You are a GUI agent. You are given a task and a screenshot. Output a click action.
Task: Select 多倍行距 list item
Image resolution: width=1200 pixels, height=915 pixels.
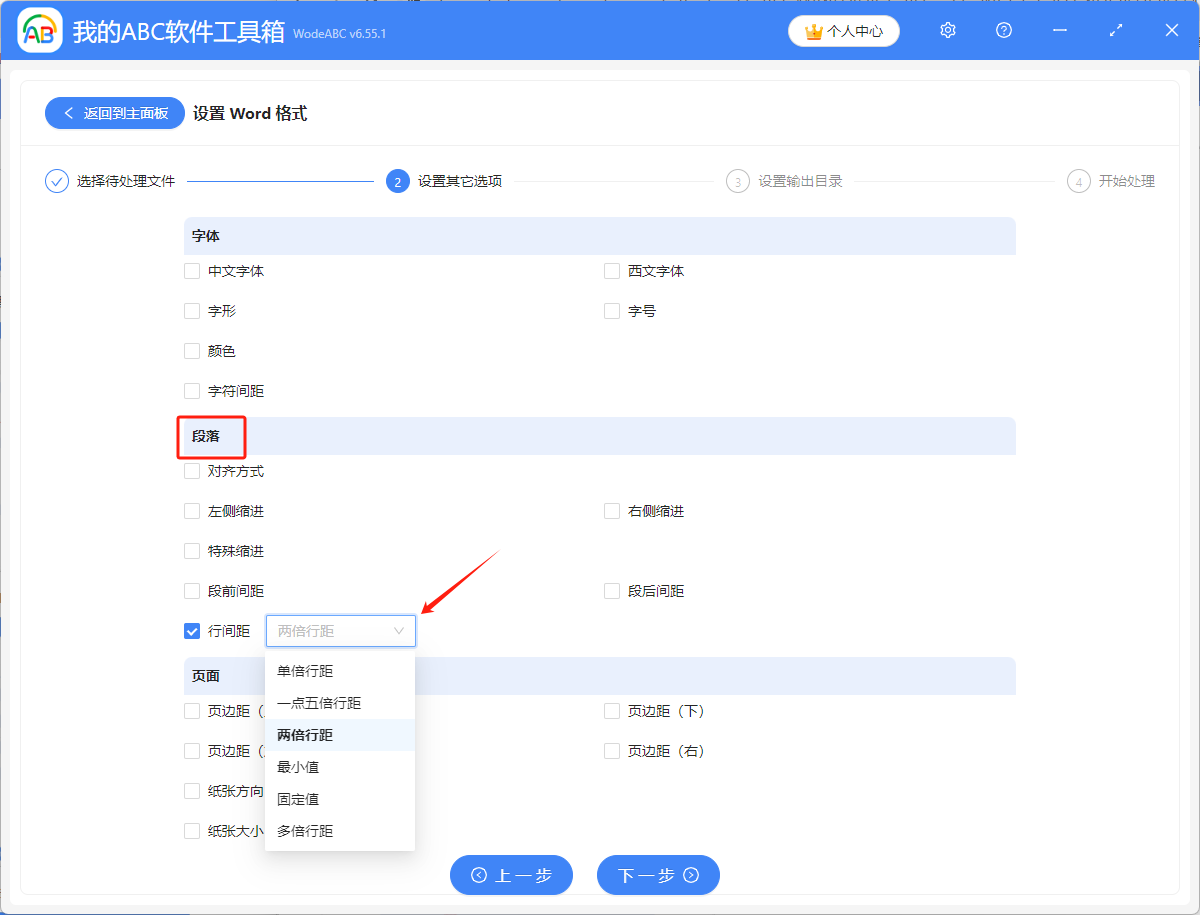click(x=305, y=831)
